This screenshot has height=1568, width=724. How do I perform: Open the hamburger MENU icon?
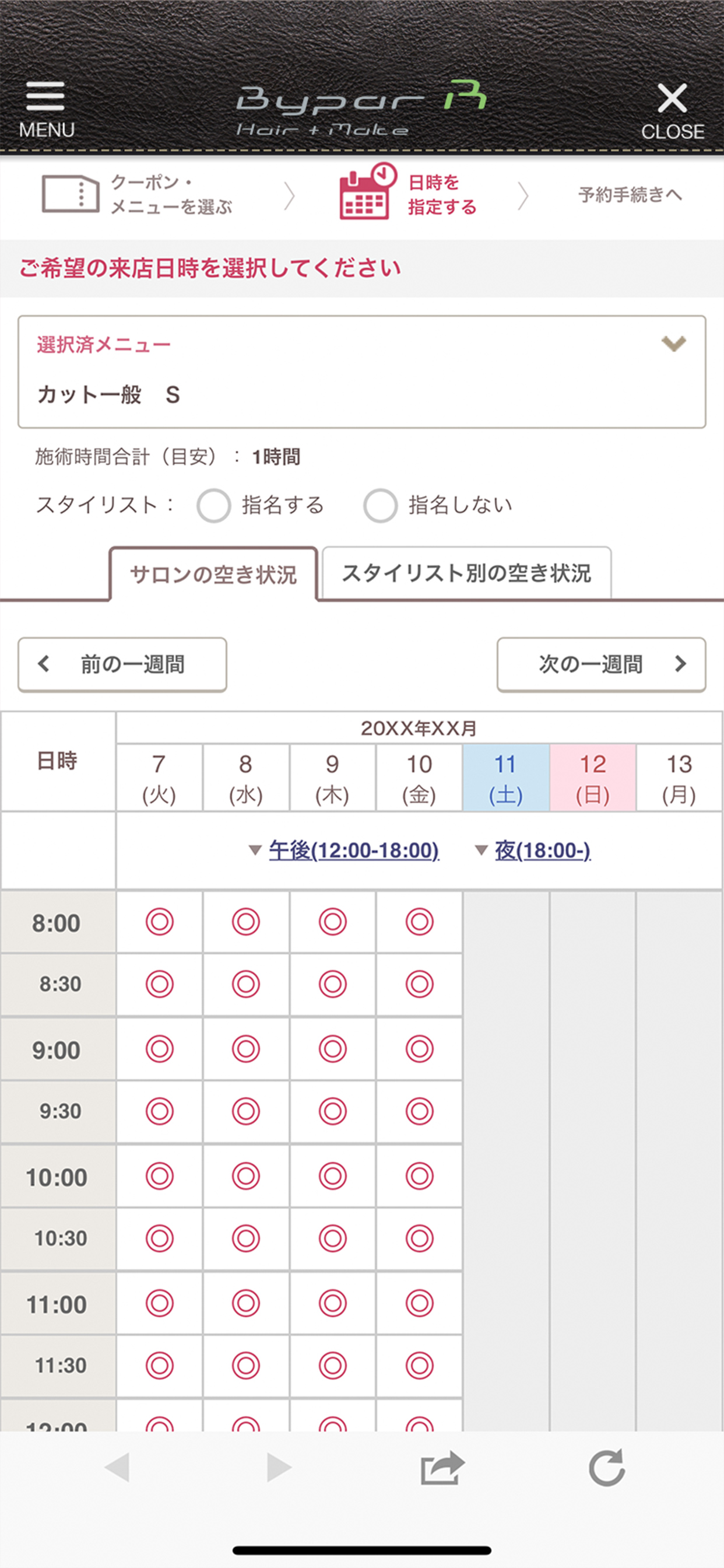(45, 97)
